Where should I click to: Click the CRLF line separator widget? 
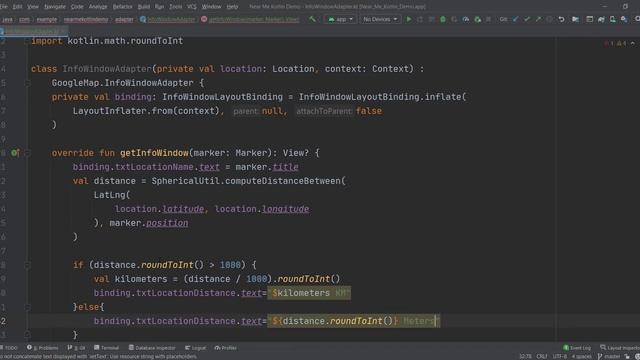542,356
